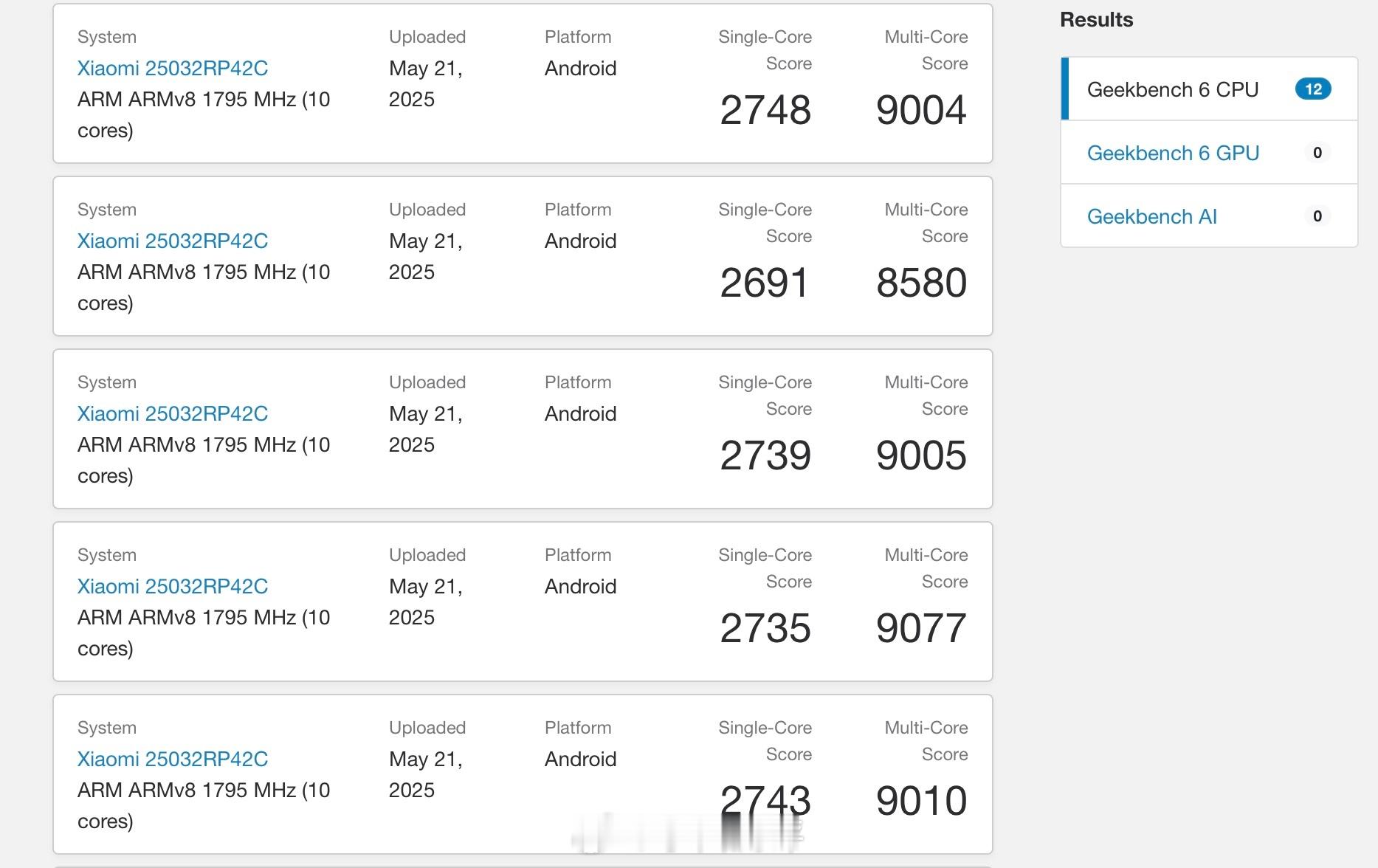The image size is (1378, 868).
Task: Open the Xiaomi 25032RP42C entry with multi-core 9005
Action: (x=173, y=413)
